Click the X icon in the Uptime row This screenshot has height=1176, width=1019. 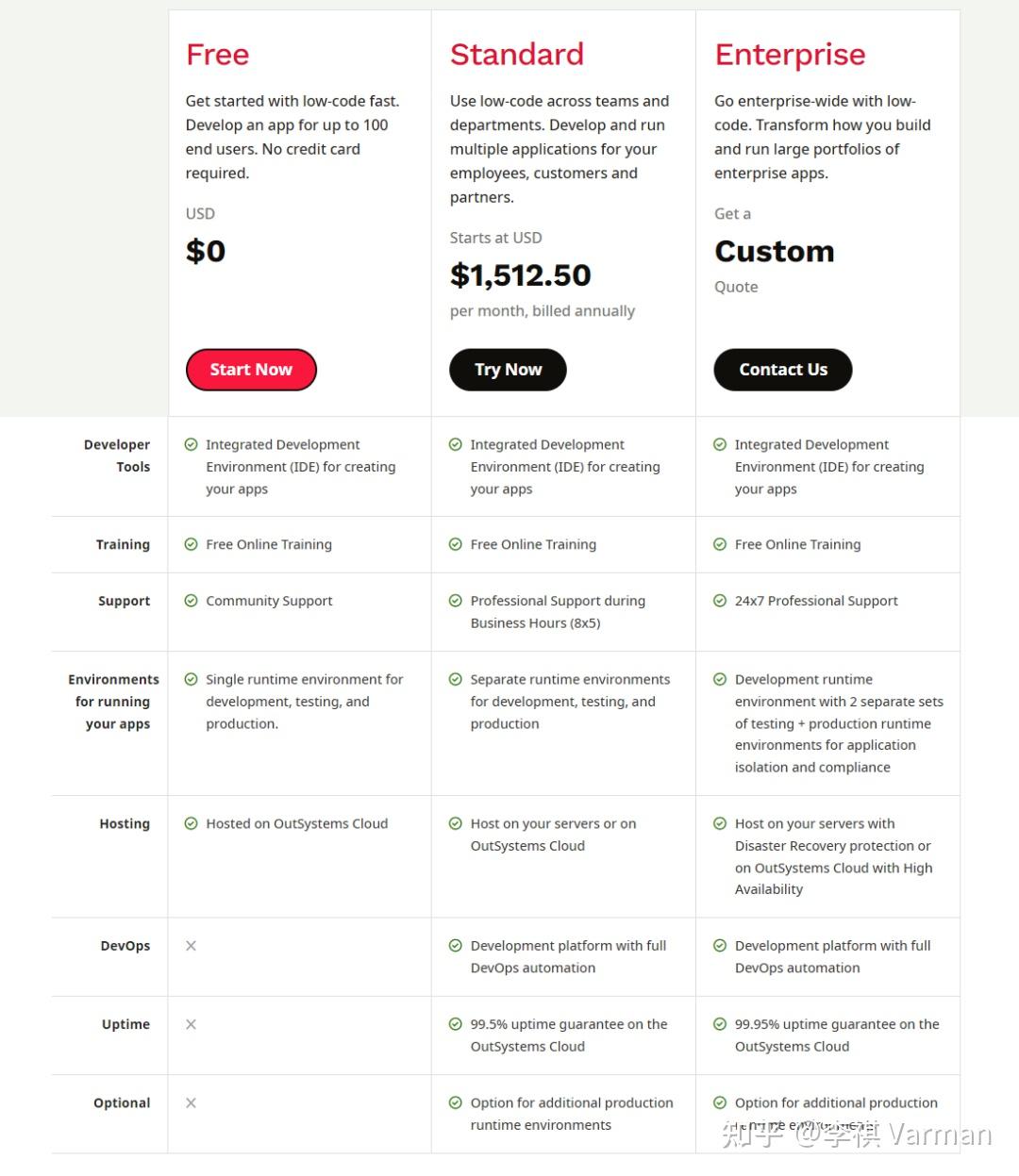191,1024
